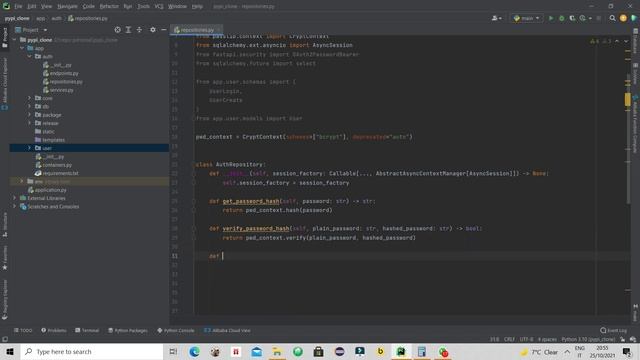Image resolution: width=640 pixels, height=360 pixels.
Task: Open the profiler run icon
Action: pos(583,18)
